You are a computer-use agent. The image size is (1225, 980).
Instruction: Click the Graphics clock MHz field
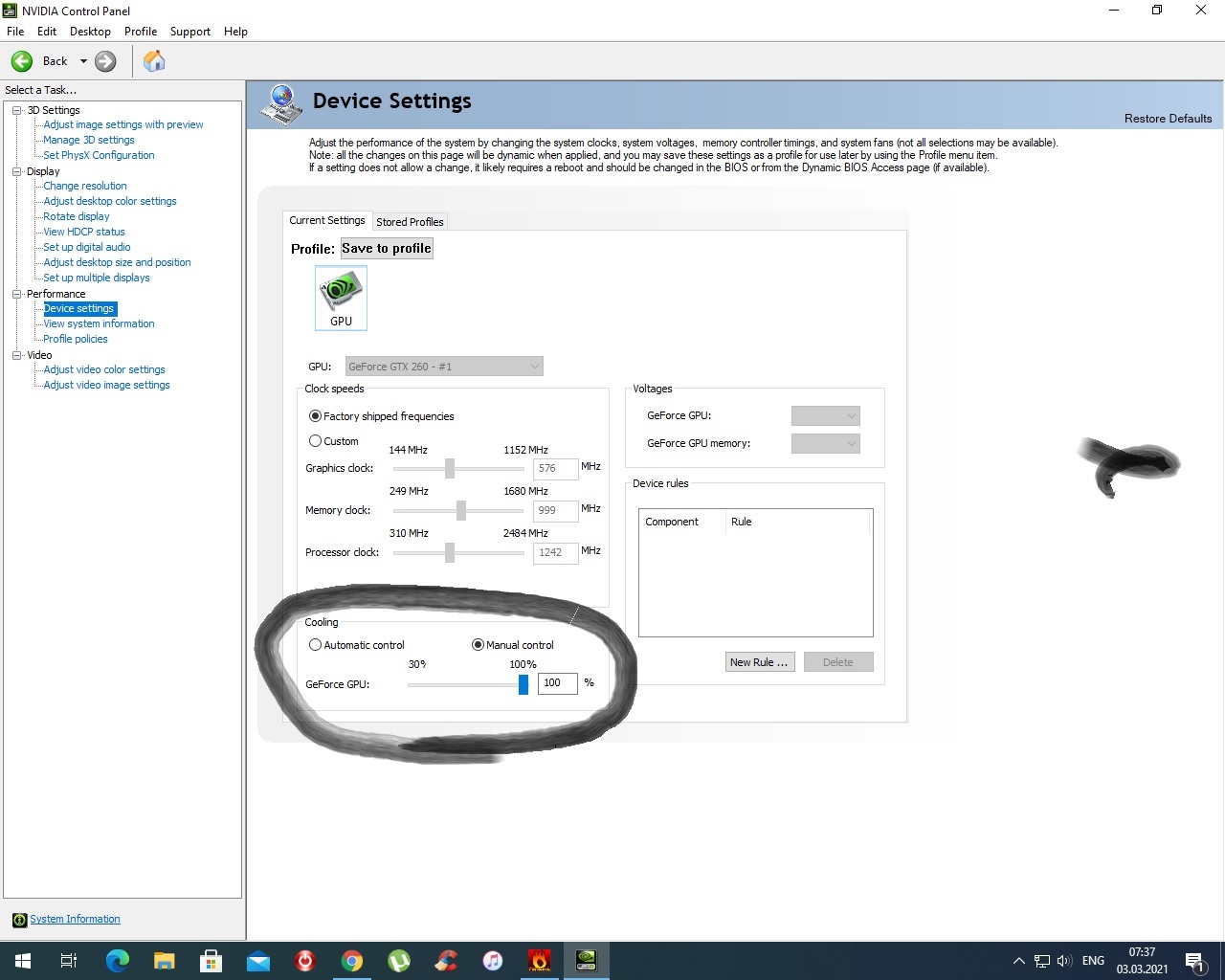[x=555, y=469]
